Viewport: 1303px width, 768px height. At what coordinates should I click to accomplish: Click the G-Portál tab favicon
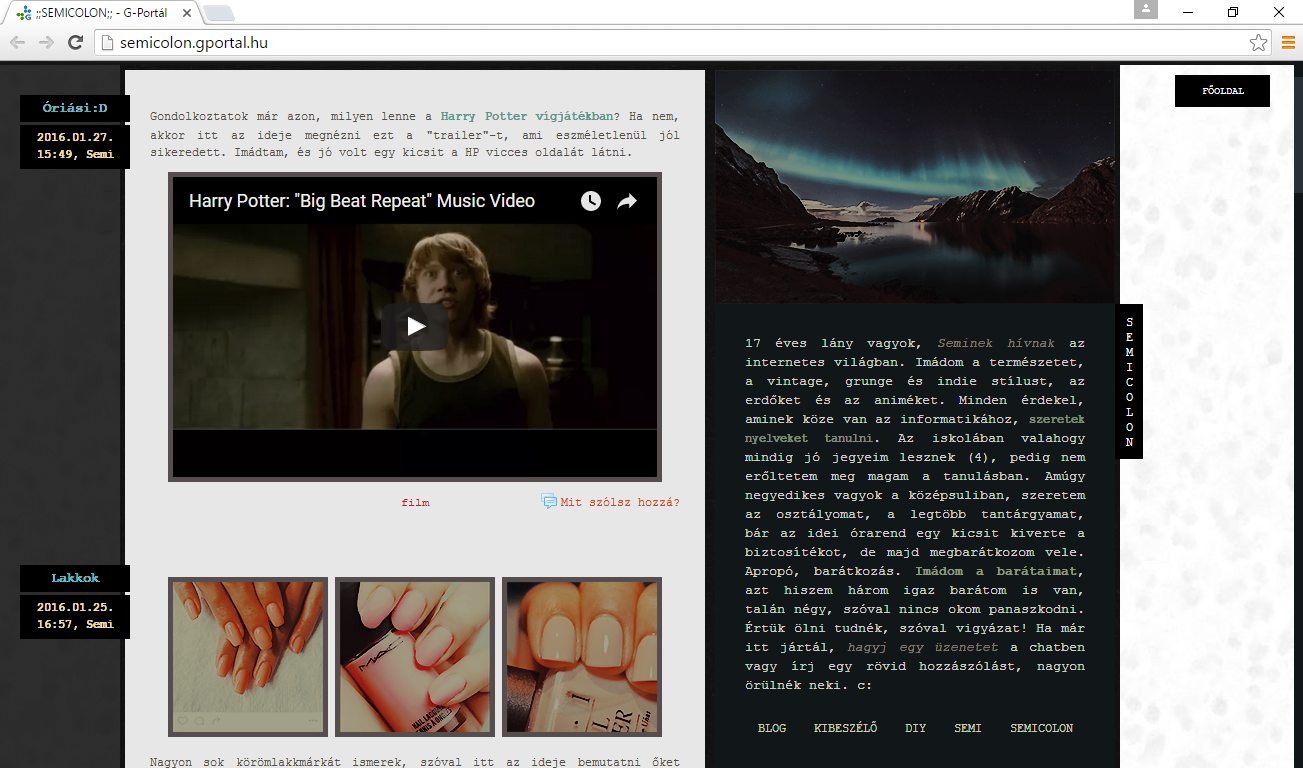(x=23, y=13)
